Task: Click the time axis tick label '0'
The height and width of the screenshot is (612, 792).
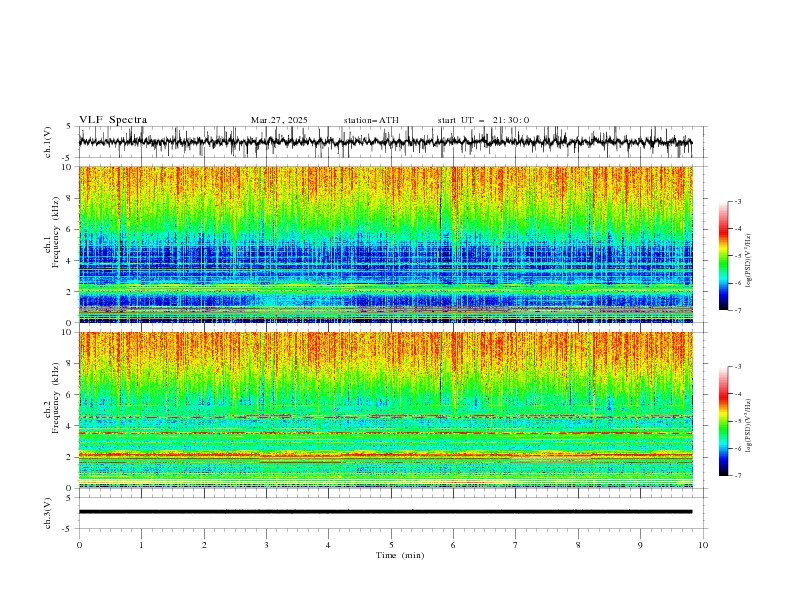Action: pyautogui.click(x=79, y=545)
